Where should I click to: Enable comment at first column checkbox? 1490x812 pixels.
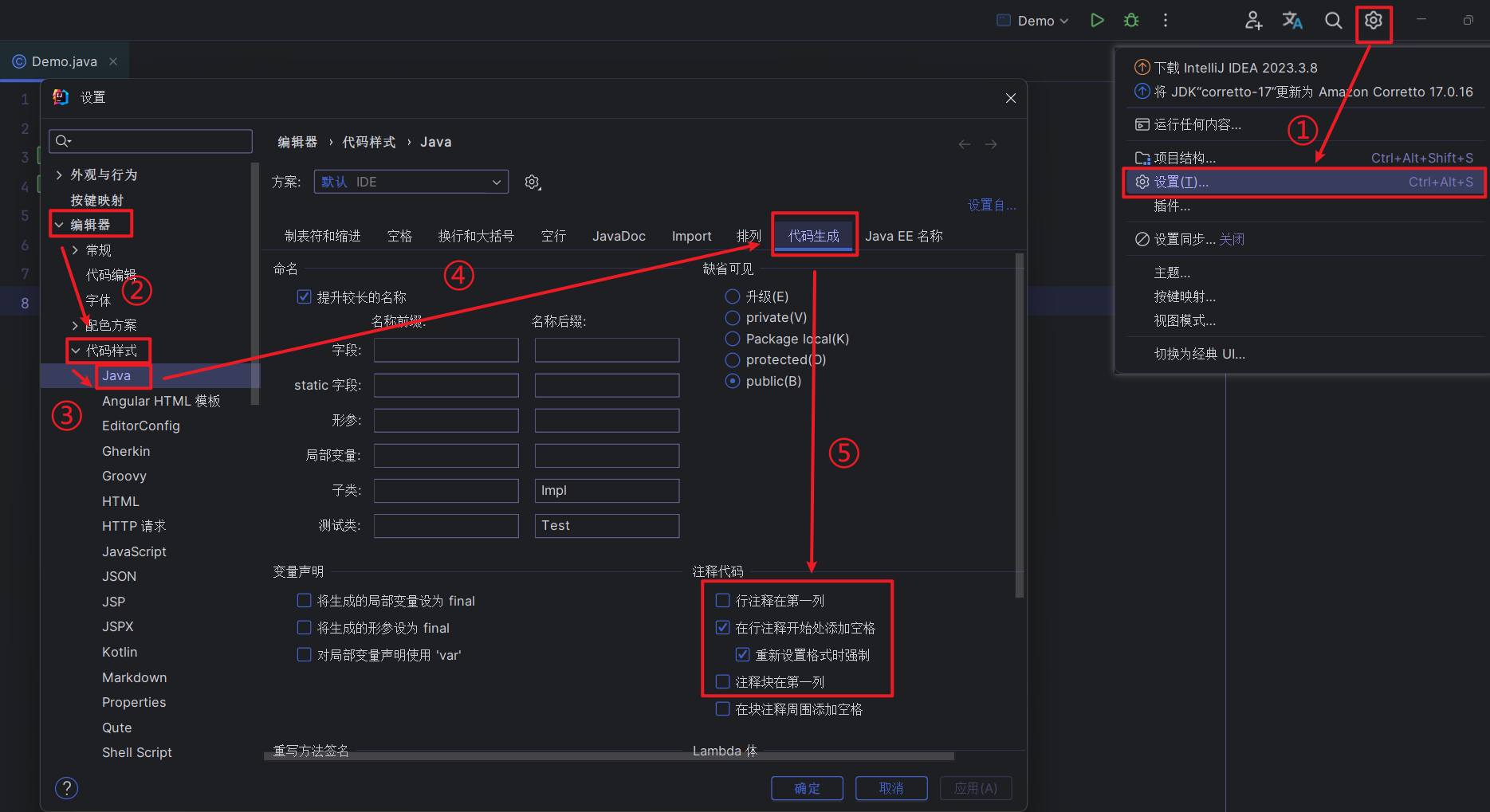point(723,601)
